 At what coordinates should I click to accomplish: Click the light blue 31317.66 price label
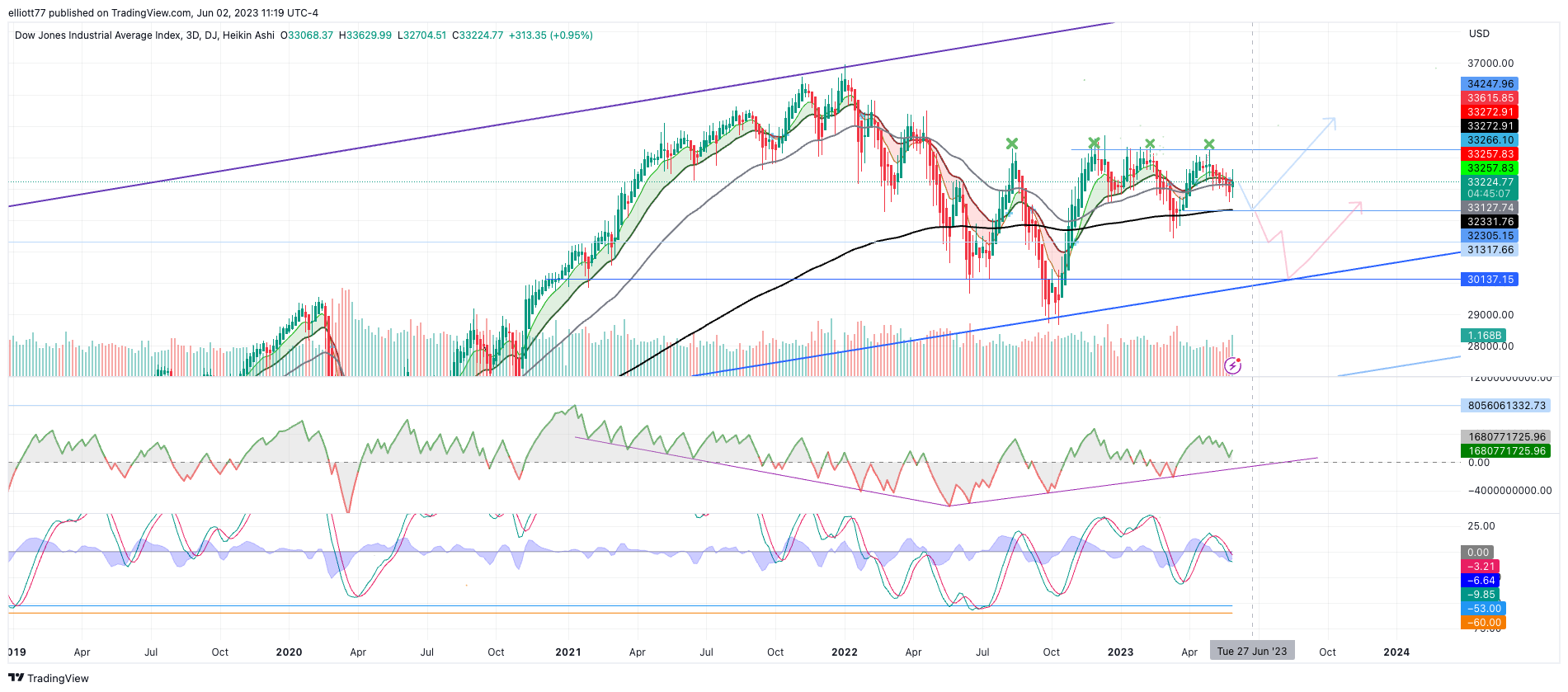point(1490,250)
